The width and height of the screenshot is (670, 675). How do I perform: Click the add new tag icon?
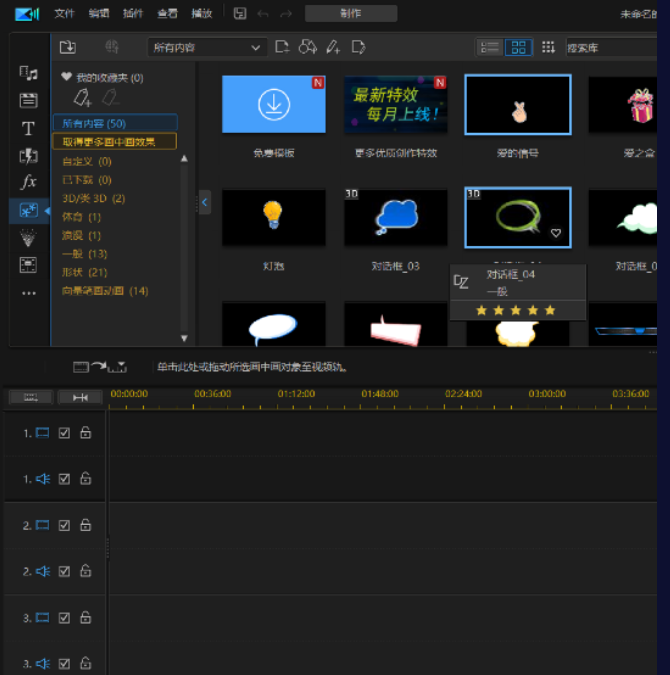click(84, 97)
